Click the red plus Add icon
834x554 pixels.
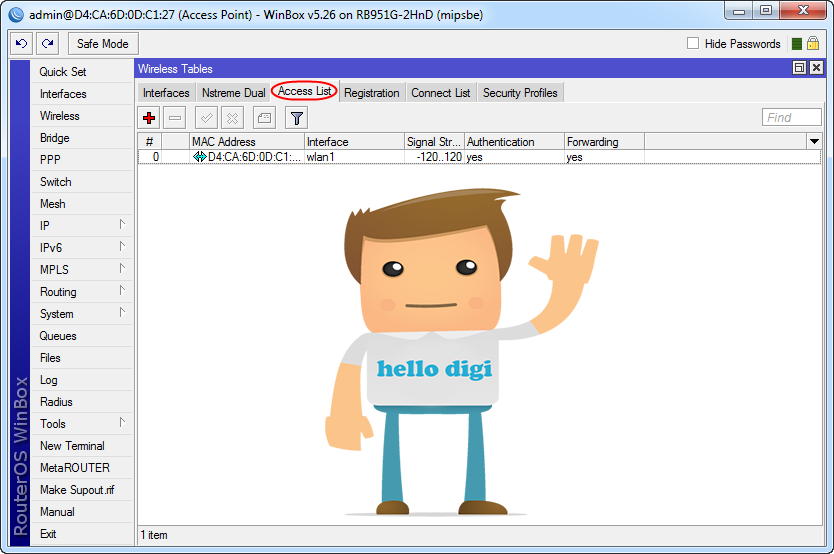[x=149, y=118]
